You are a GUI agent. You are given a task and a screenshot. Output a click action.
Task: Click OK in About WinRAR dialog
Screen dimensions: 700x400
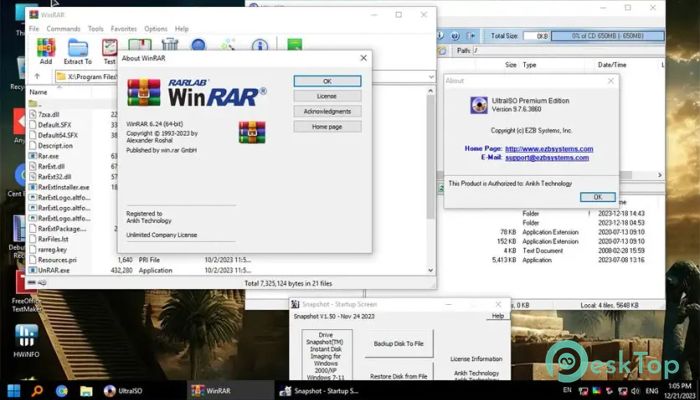click(327, 81)
